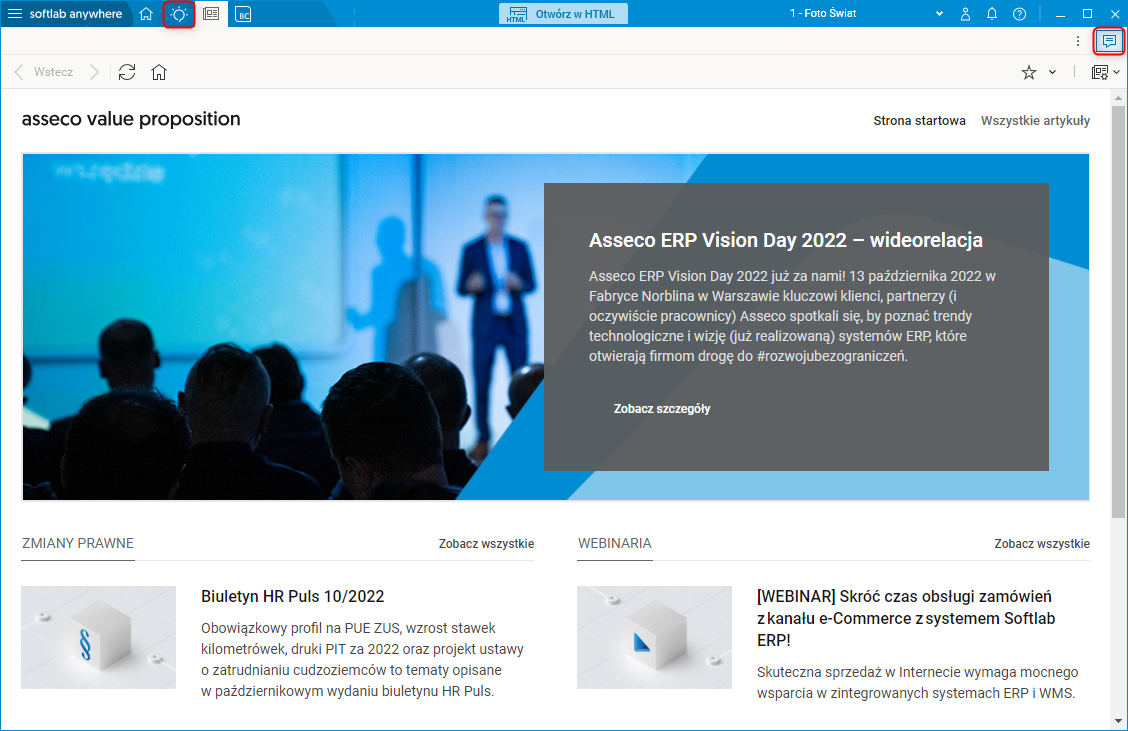Image resolution: width=1128 pixels, height=731 pixels.
Task: Go to Strona startowa
Action: pyautogui.click(x=919, y=121)
